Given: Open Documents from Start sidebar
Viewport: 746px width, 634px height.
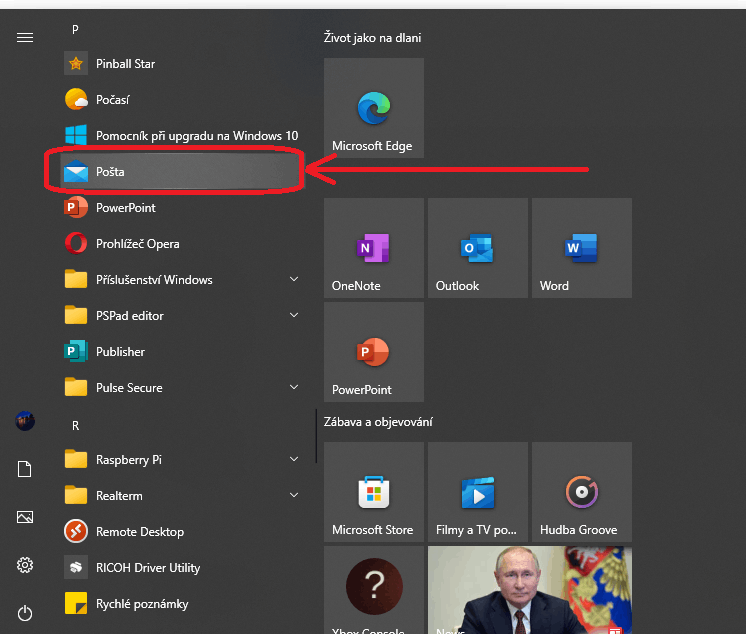Looking at the screenshot, I should [x=25, y=469].
